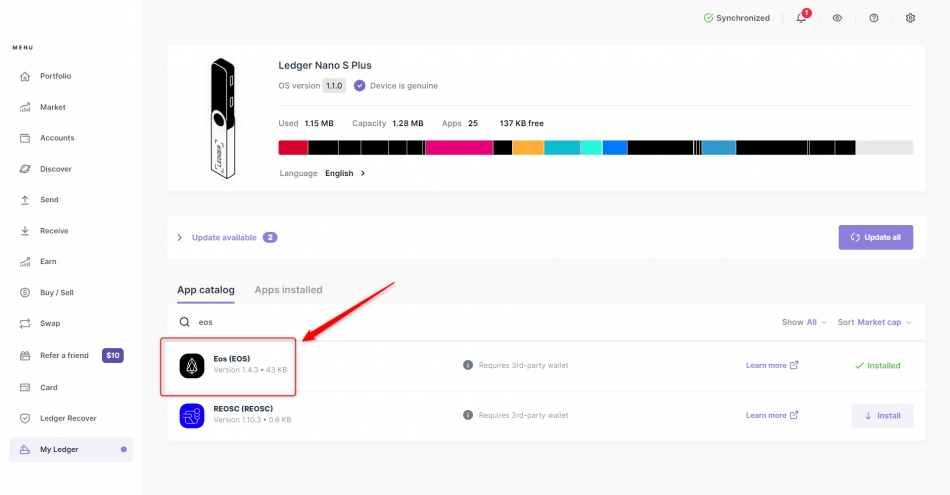The image size is (950, 495).
Task: Click the update count badge 2
Action: click(270, 238)
